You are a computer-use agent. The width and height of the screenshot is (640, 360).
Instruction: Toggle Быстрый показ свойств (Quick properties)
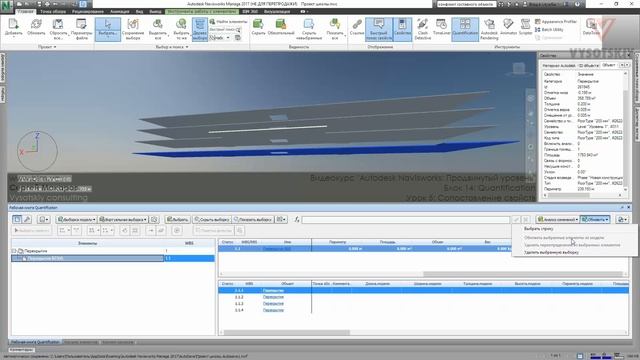(x=379, y=29)
